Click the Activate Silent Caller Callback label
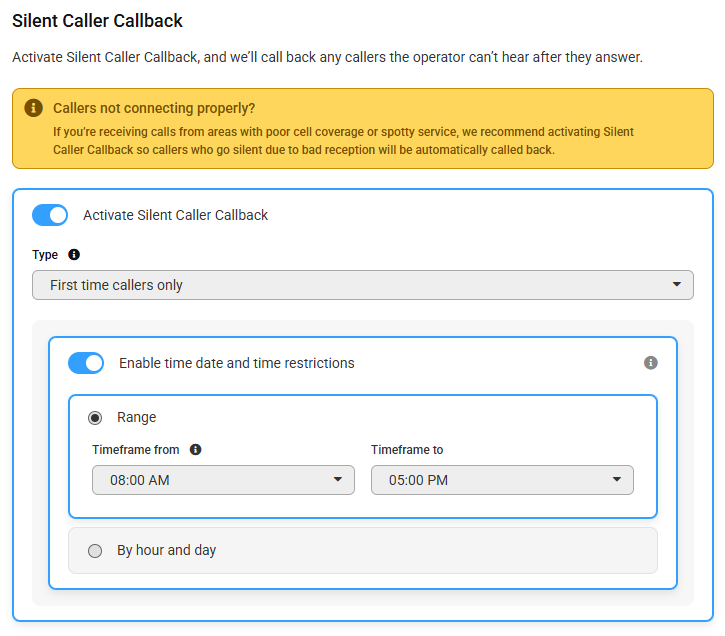 [x=175, y=215]
